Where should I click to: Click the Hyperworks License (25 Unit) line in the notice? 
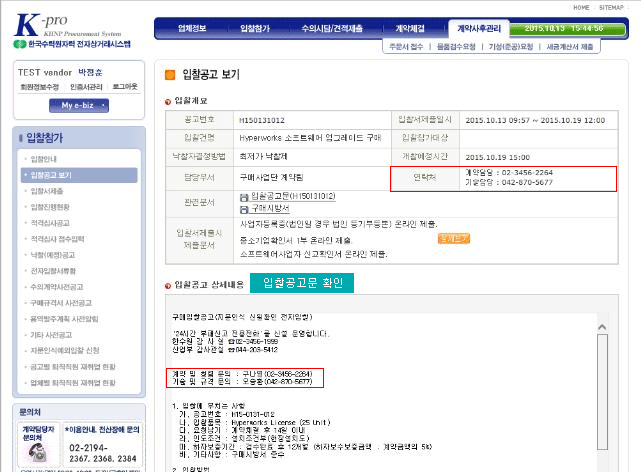click(x=255, y=422)
